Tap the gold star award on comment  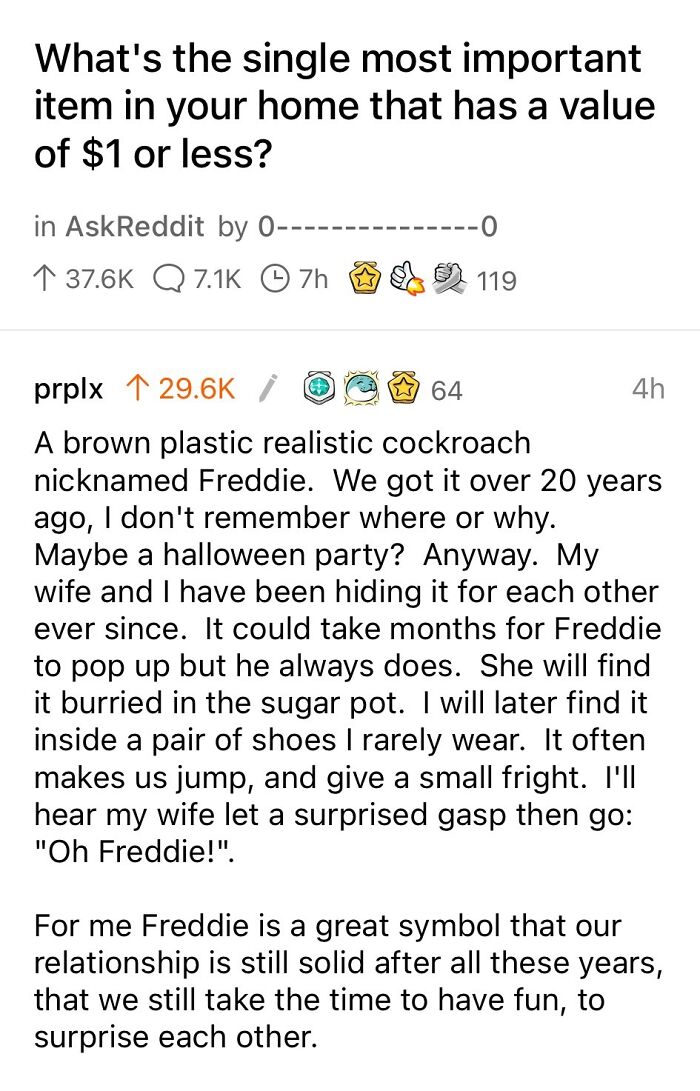point(404,388)
